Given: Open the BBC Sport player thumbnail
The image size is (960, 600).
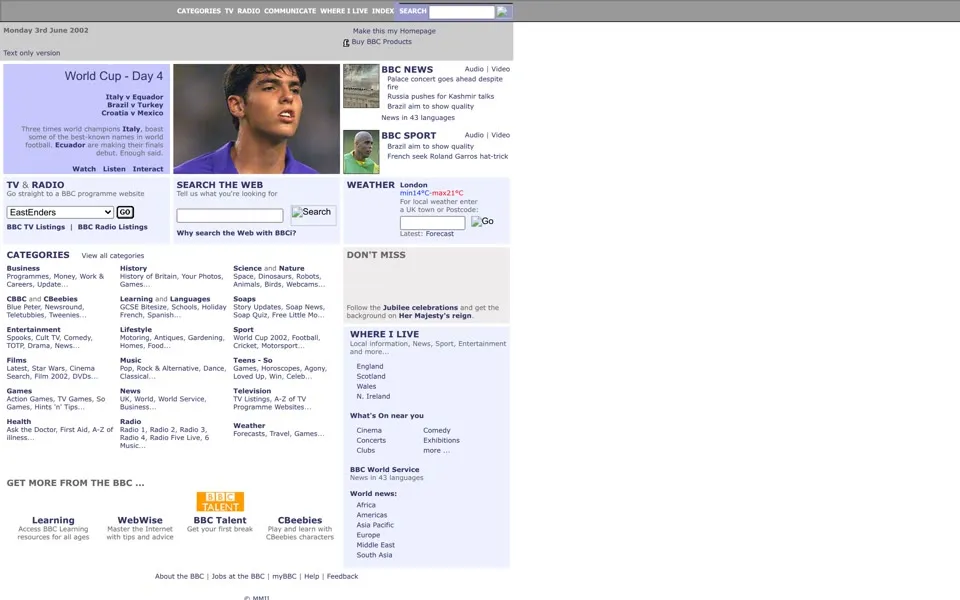Looking at the screenshot, I should pos(361,152).
